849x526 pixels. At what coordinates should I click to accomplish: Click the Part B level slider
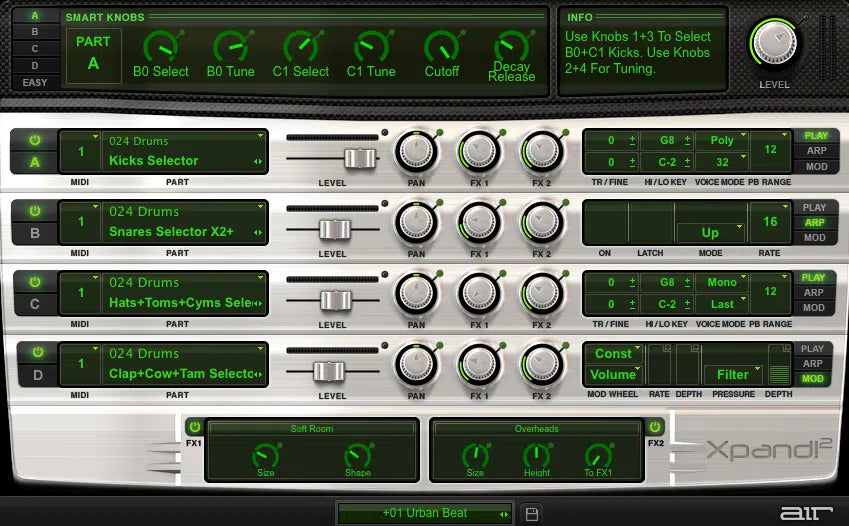(x=333, y=230)
